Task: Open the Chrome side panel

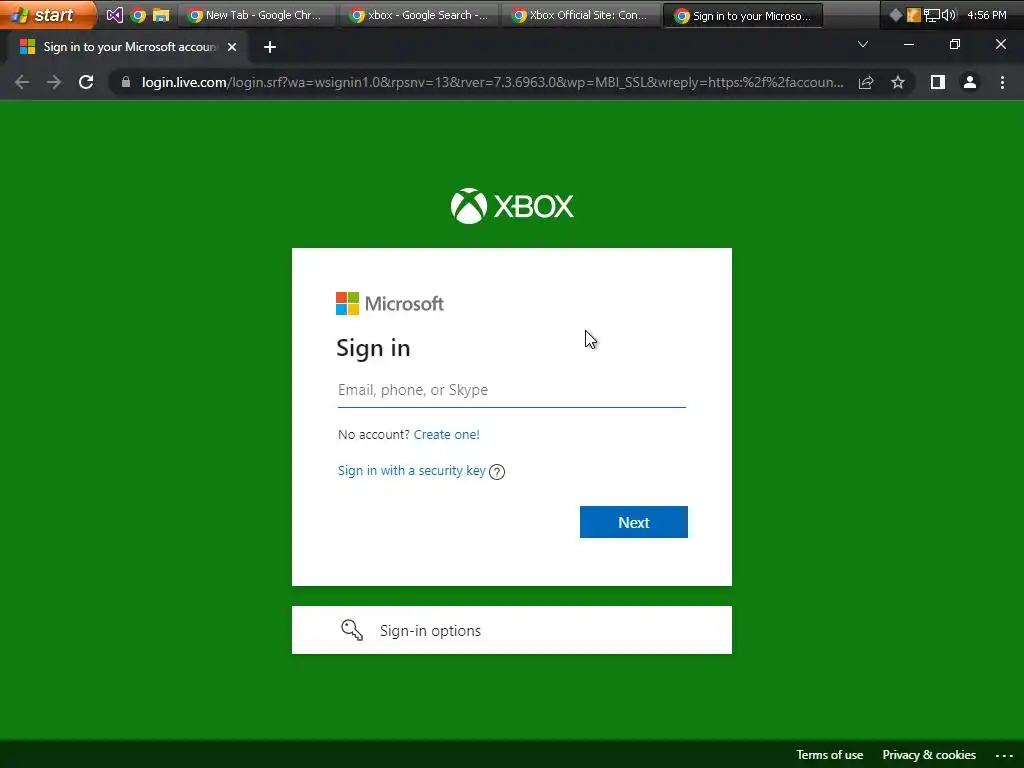Action: 938,82
